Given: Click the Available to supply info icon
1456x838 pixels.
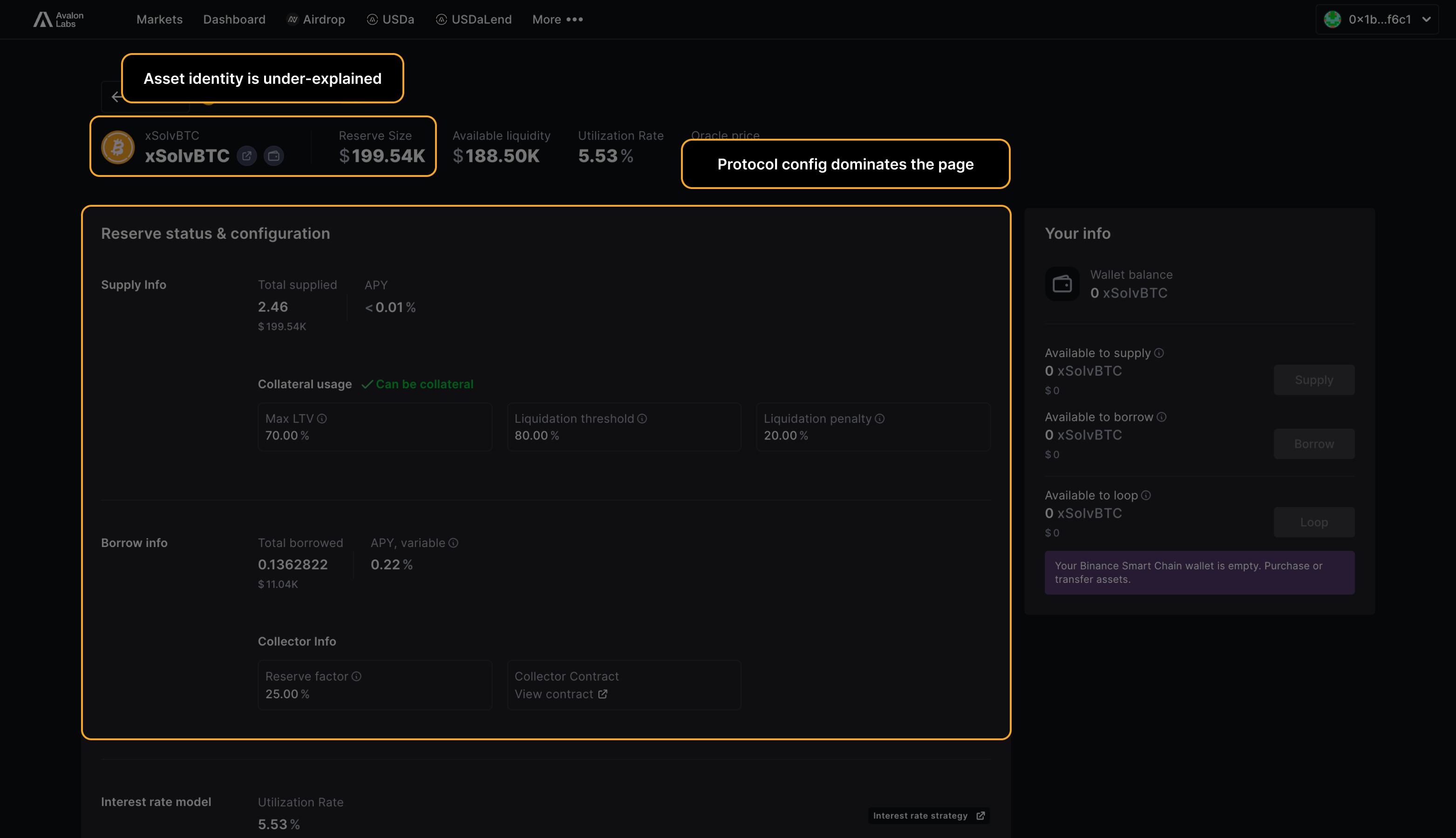Looking at the screenshot, I should pyautogui.click(x=1159, y=353).
